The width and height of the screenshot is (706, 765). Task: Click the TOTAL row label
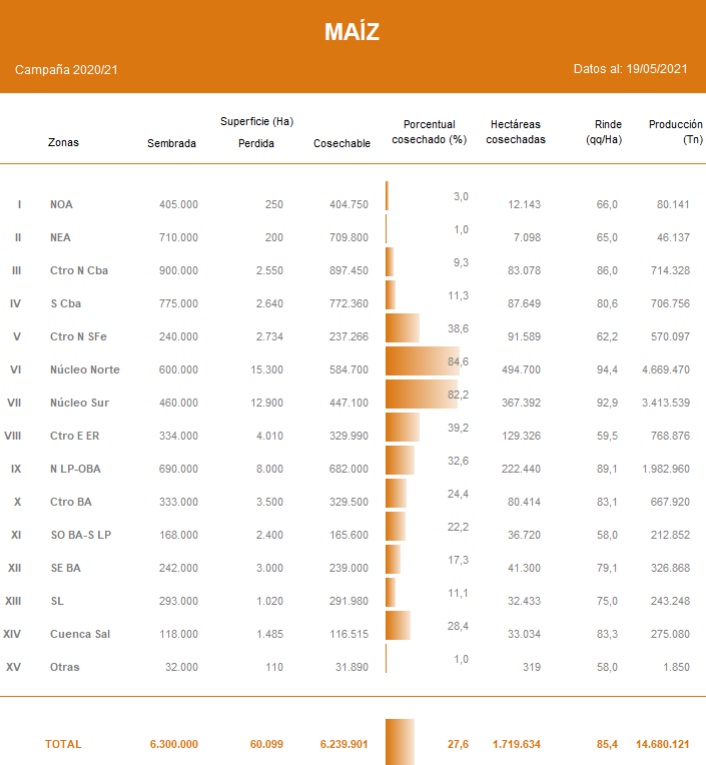(x=63, y=744)
